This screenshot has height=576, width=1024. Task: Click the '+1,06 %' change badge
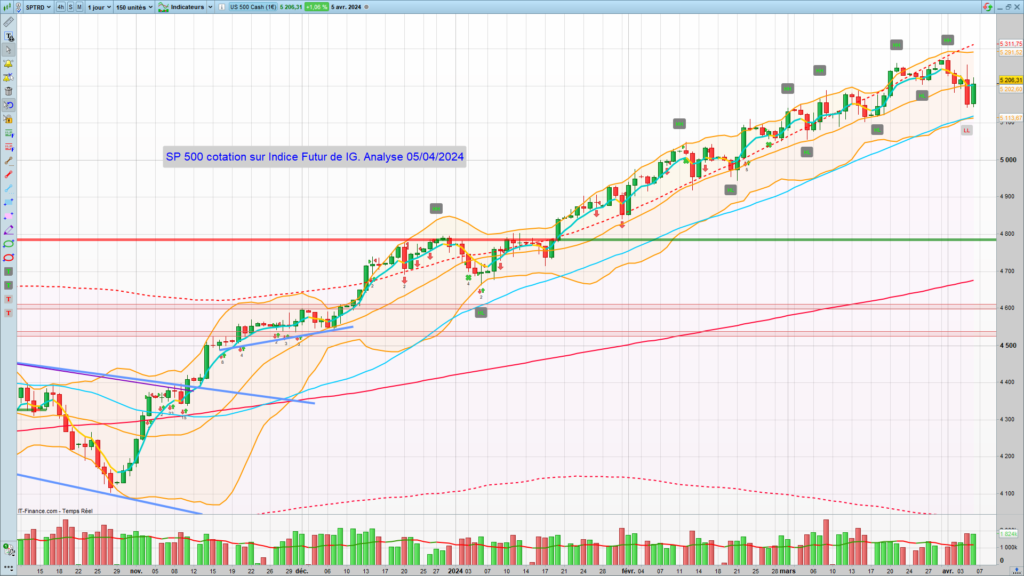[317, 7]
